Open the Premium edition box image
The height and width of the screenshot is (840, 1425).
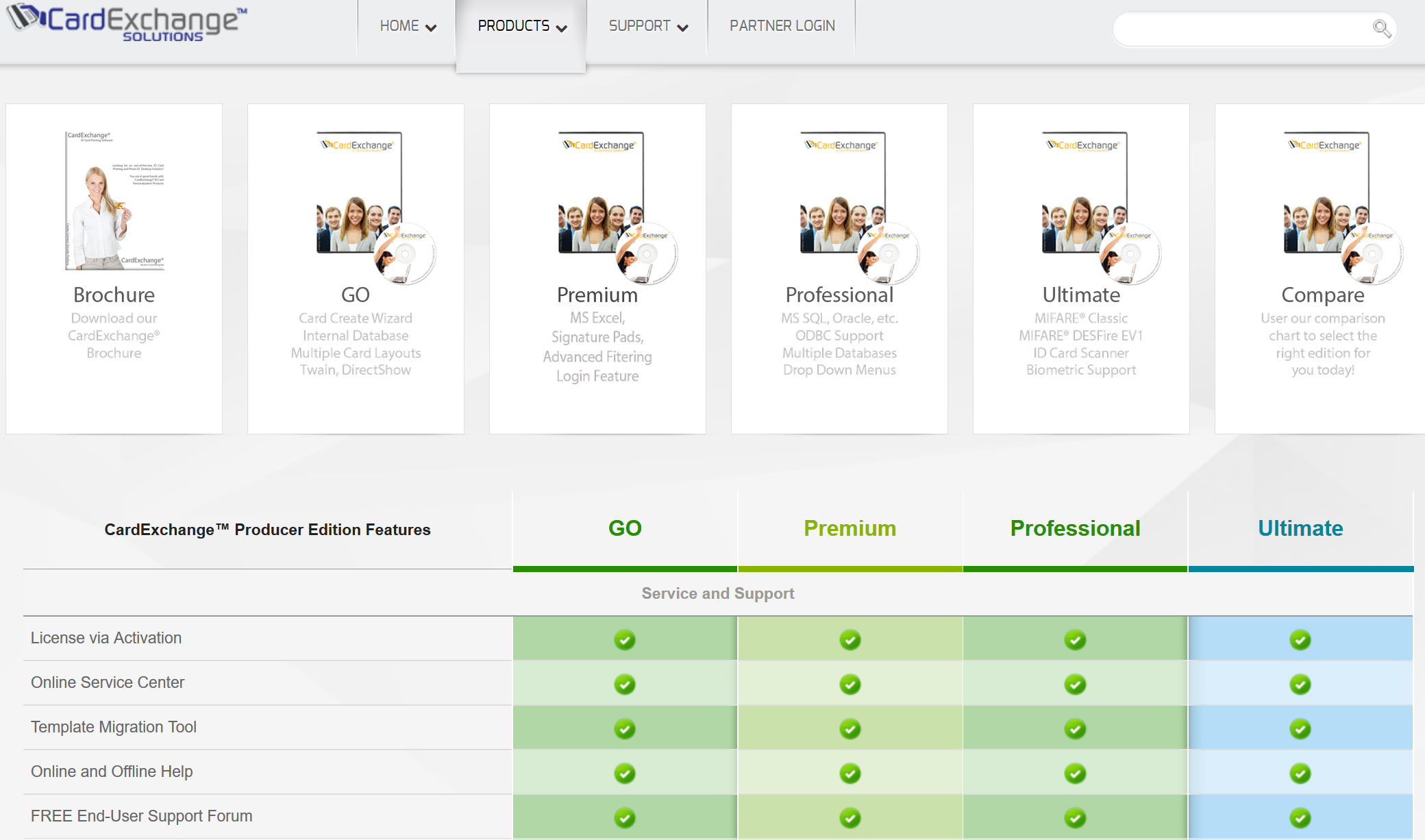[x=617, y=208]
